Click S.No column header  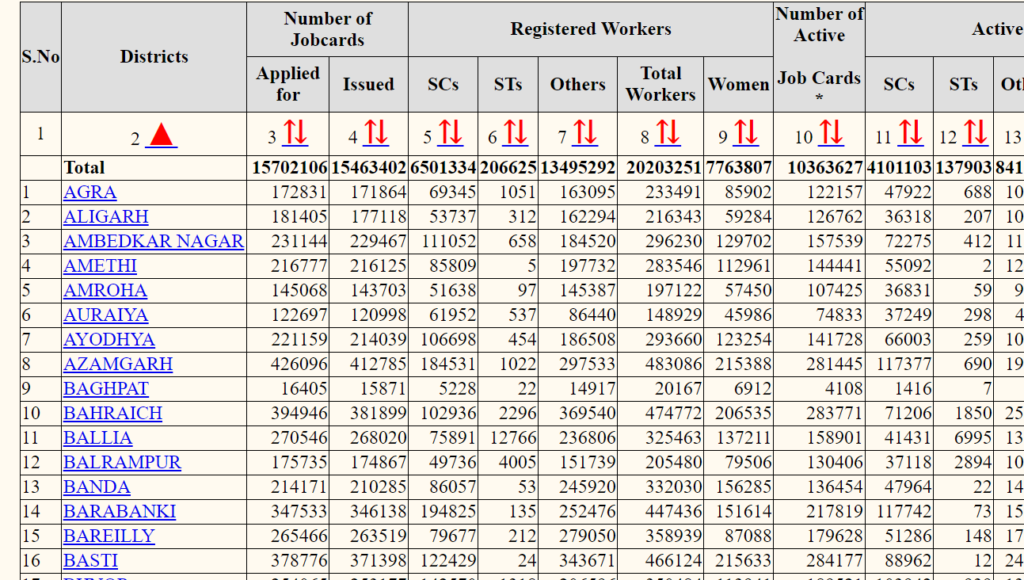pos(40,57)
